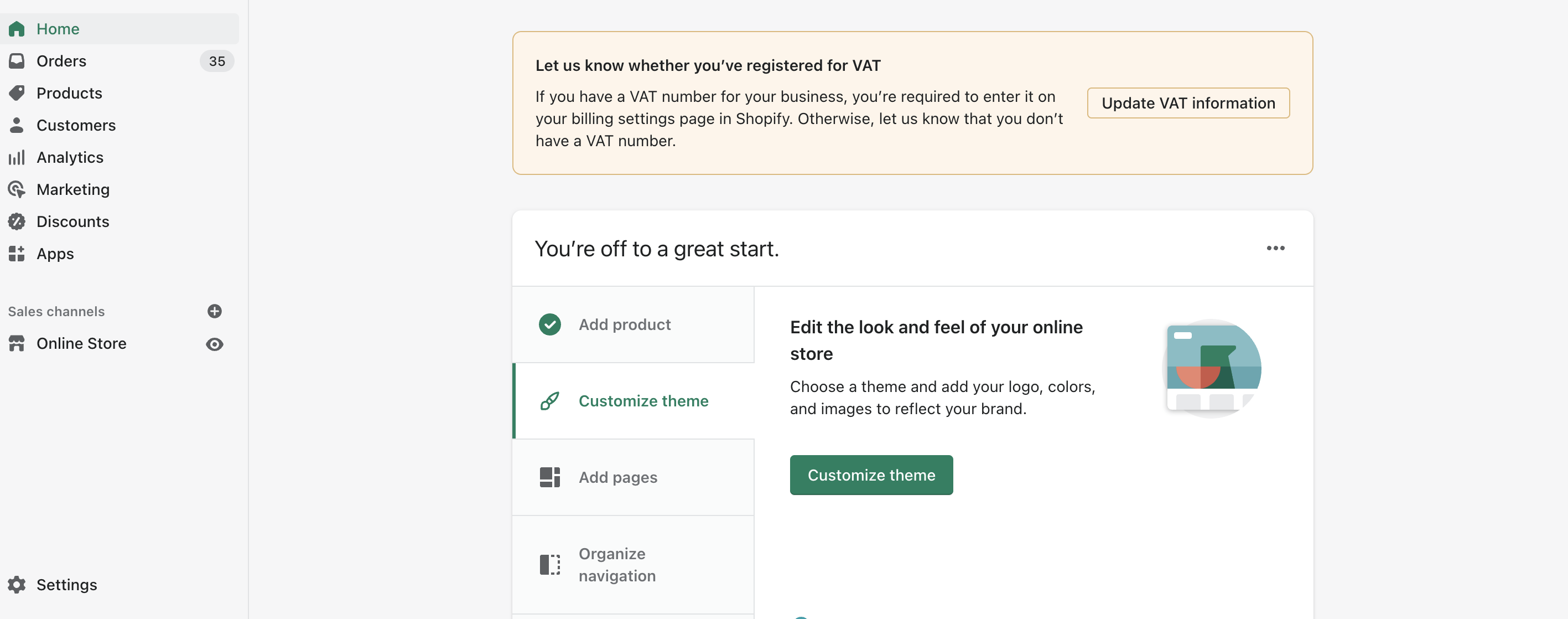
Task: Click Update VAT information button
Action: coord(1187,103)
